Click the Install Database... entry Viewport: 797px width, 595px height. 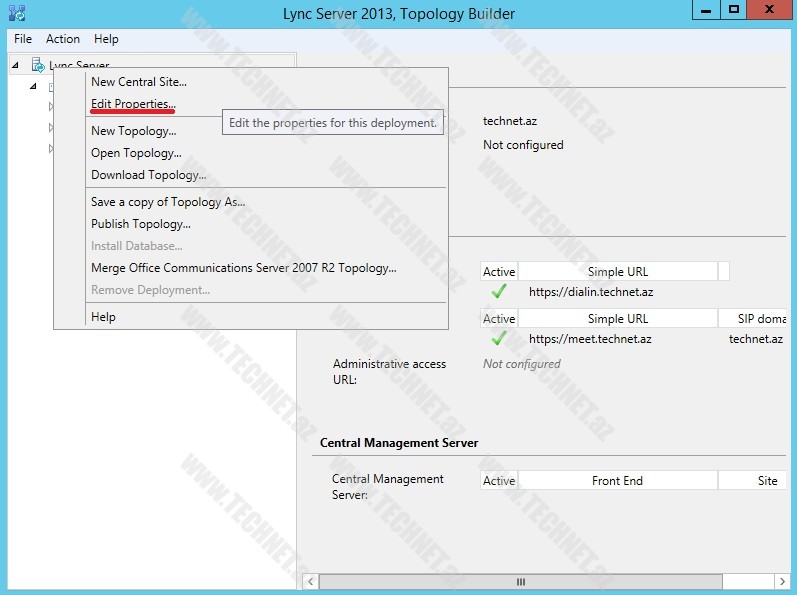[137, 246]
